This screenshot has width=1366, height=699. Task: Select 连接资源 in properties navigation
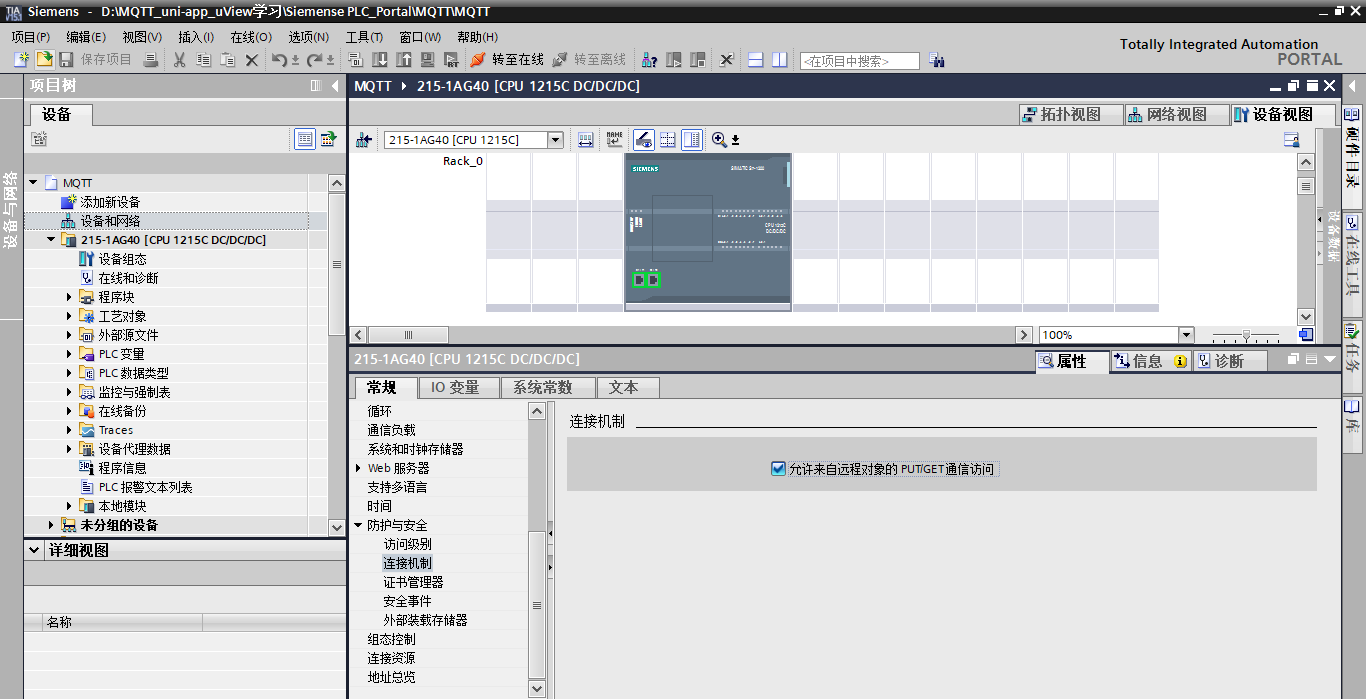[391, 658]
